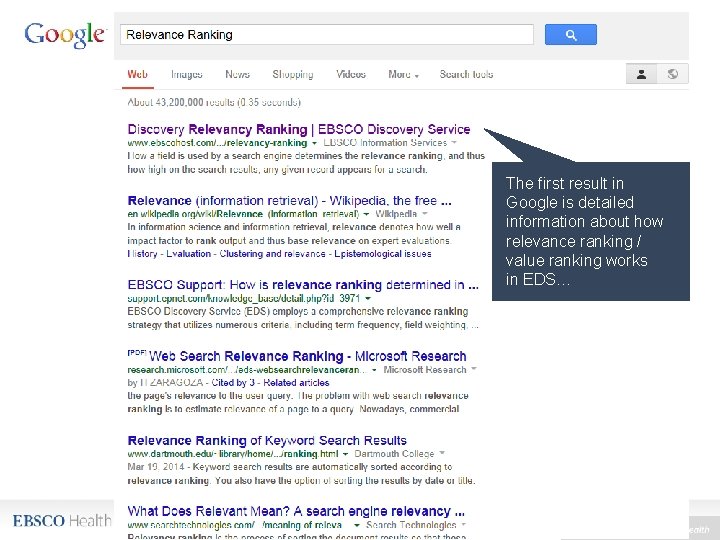
Task: Open Search tools options
Action: [466, 74]
